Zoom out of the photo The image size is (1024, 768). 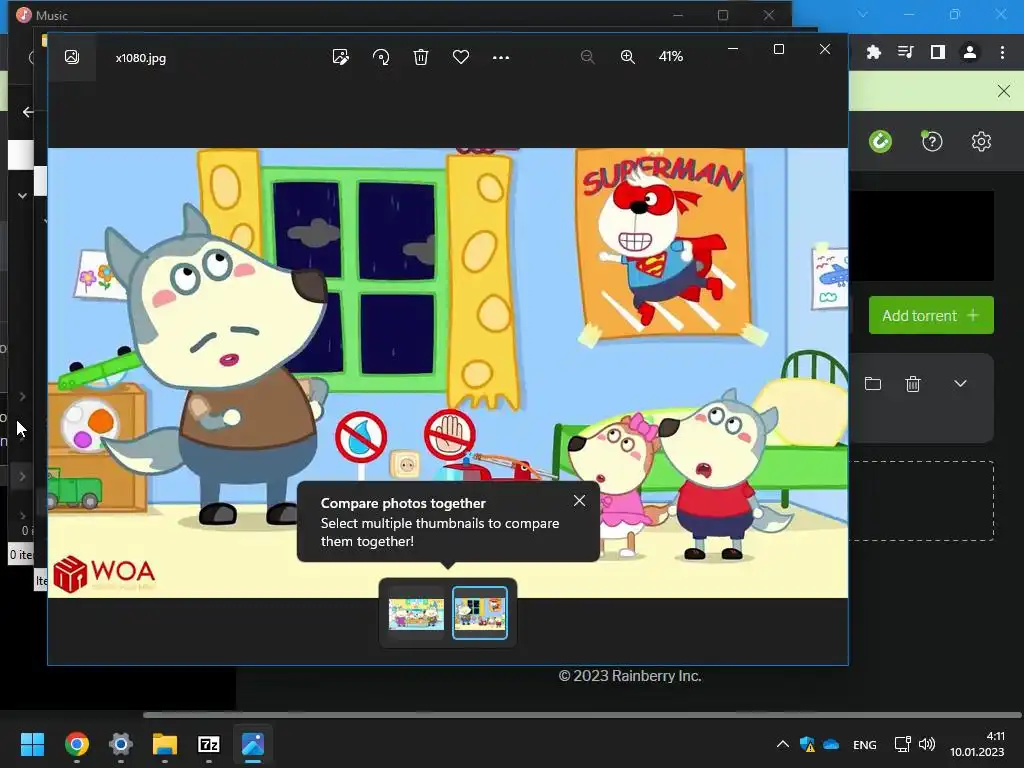click(587, 57)
